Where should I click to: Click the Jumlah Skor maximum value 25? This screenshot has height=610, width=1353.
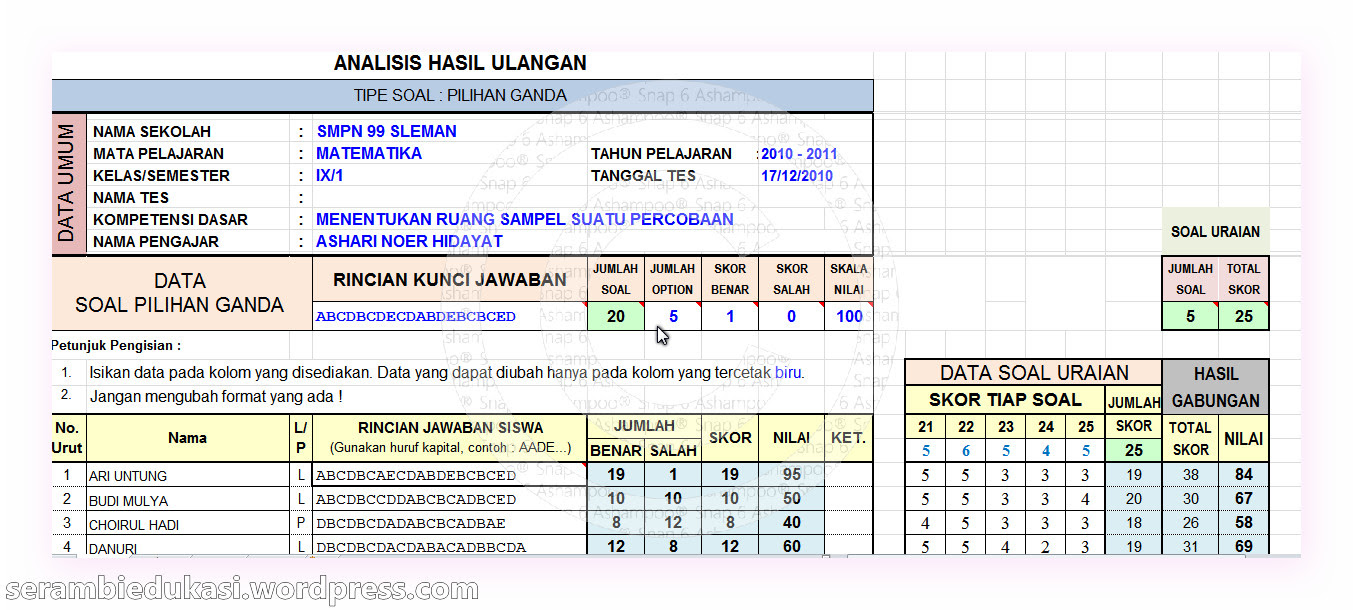1134,450
